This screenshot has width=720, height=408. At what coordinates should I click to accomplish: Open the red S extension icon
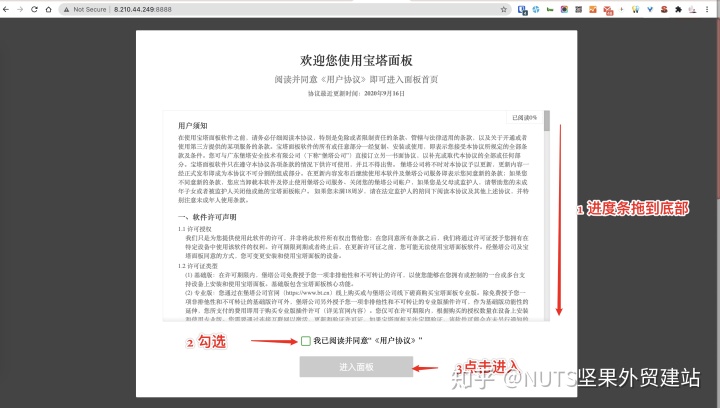[664, 9]
